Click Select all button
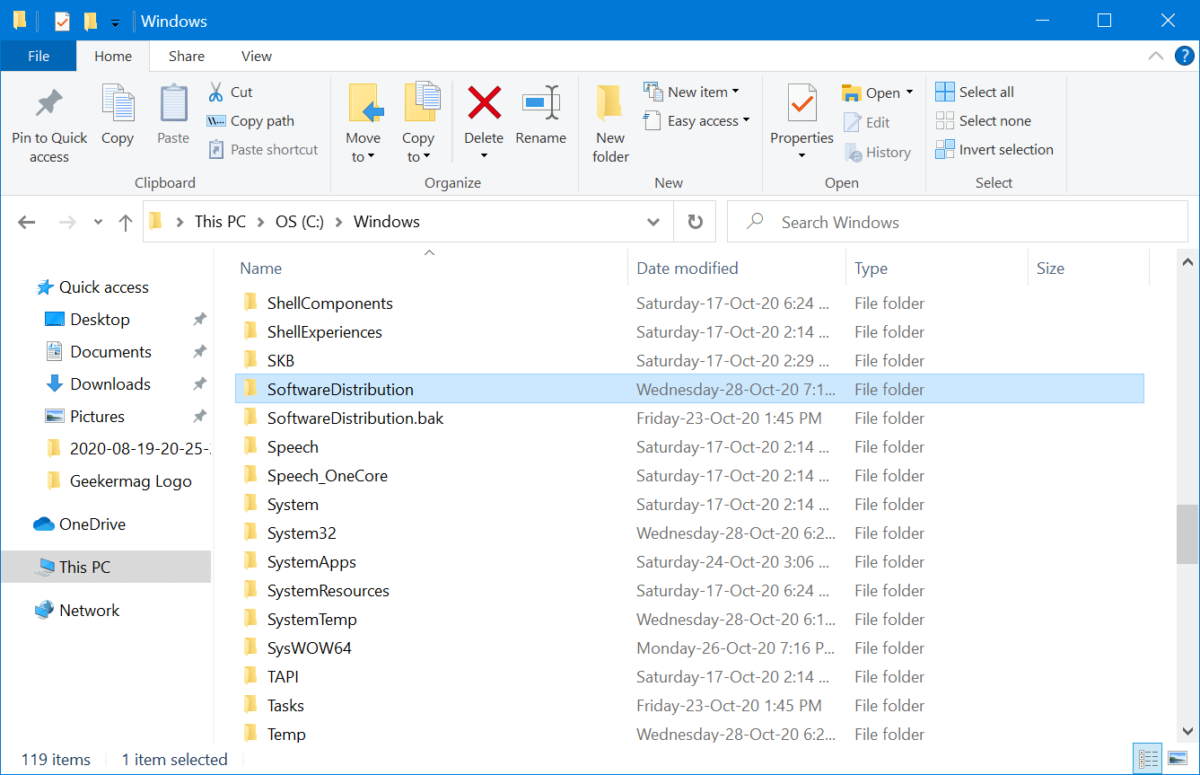 [x=975, y=92]
